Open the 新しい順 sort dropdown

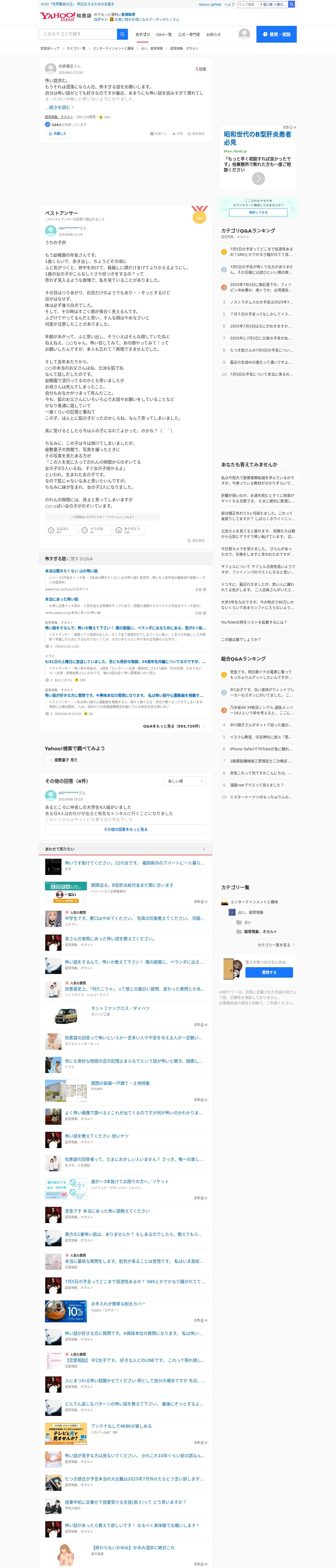(x=185, y=781)
